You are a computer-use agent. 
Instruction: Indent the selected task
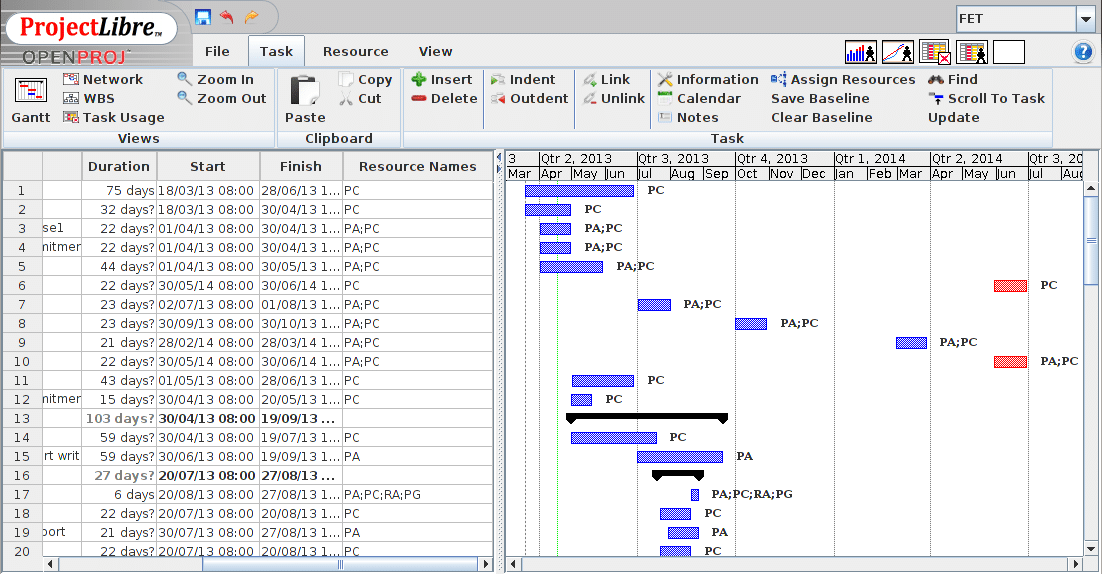pos(522,79)
